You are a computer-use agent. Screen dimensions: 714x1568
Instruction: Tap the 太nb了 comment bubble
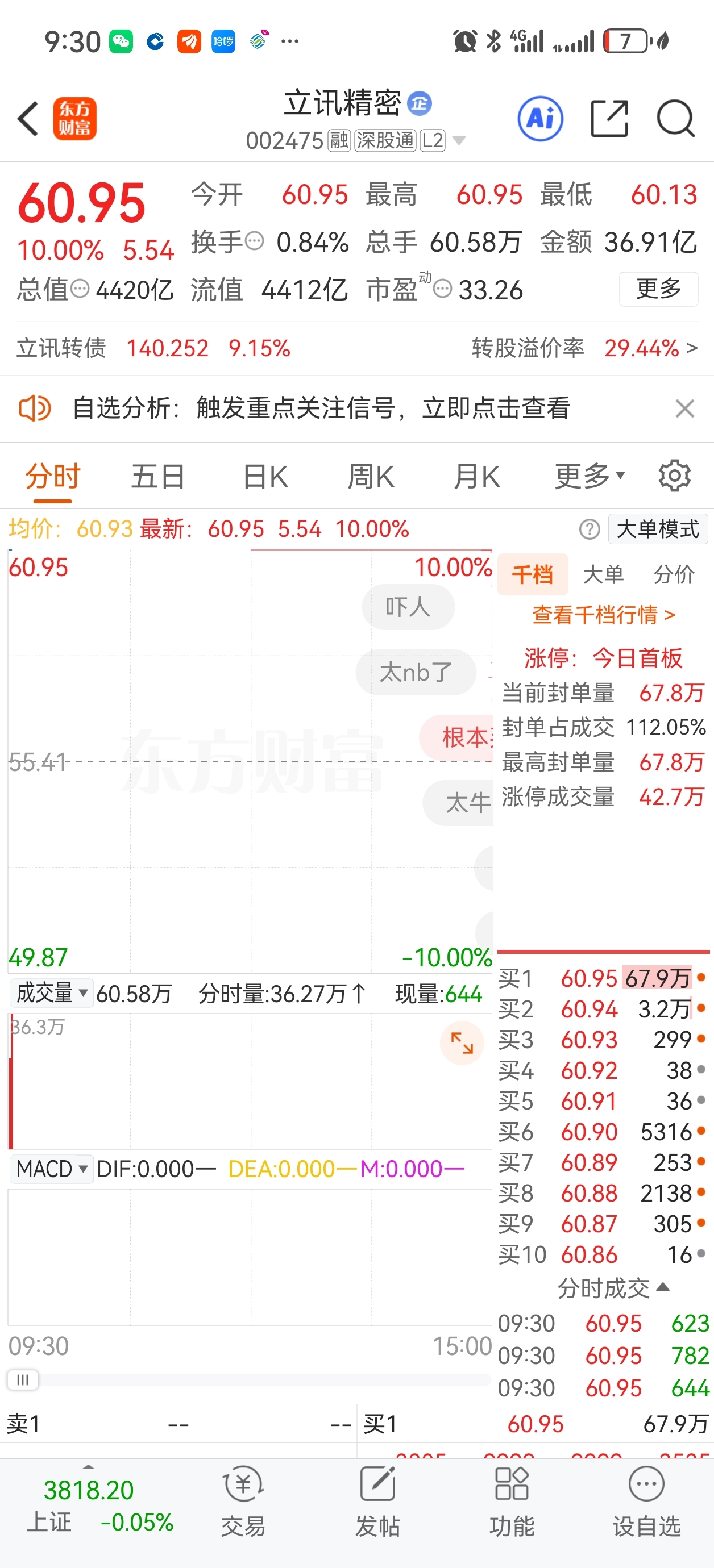click(x=416, y=672)
